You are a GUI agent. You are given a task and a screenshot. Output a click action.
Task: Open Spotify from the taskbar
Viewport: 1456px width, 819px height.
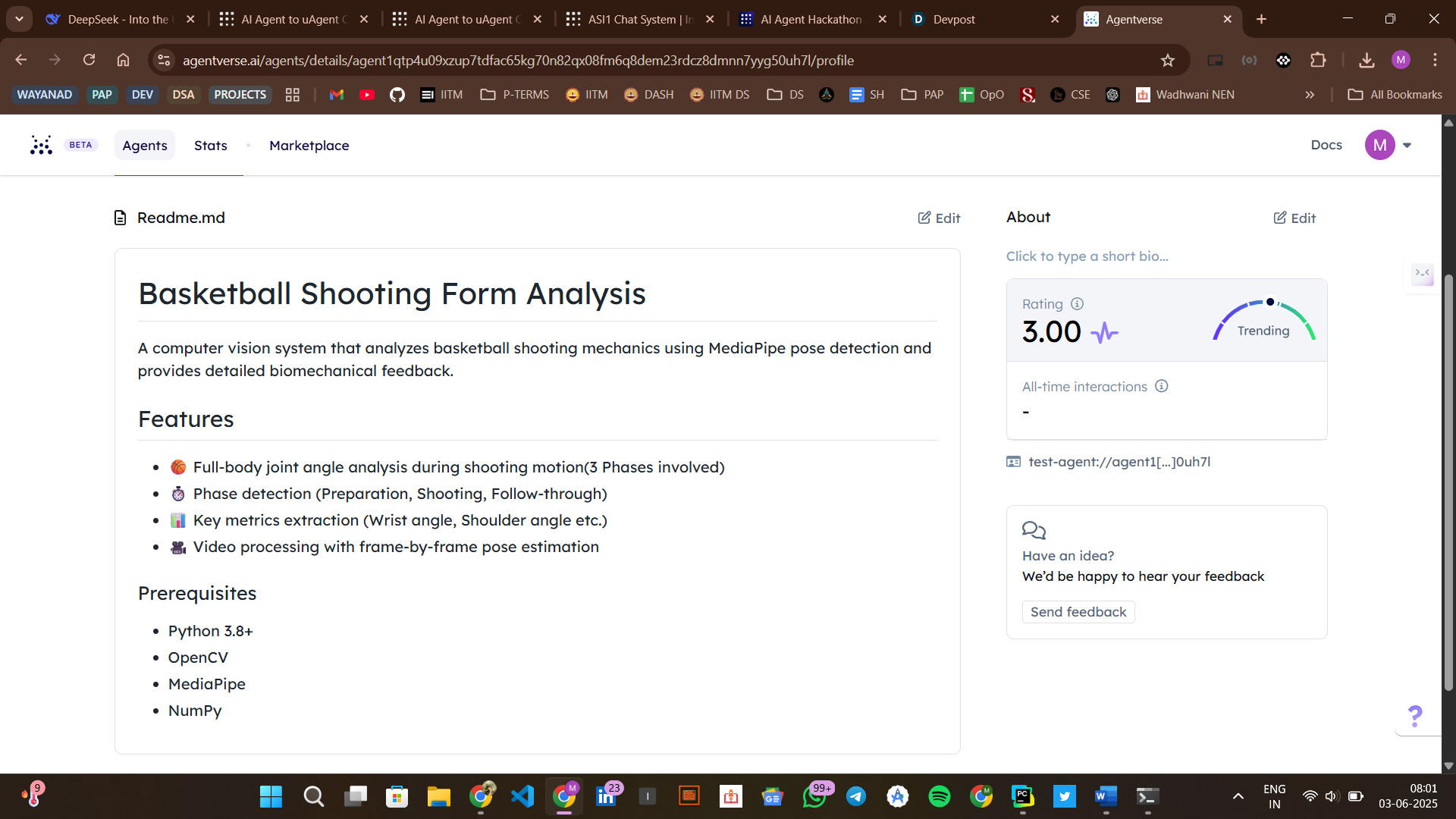click(939, 796)
